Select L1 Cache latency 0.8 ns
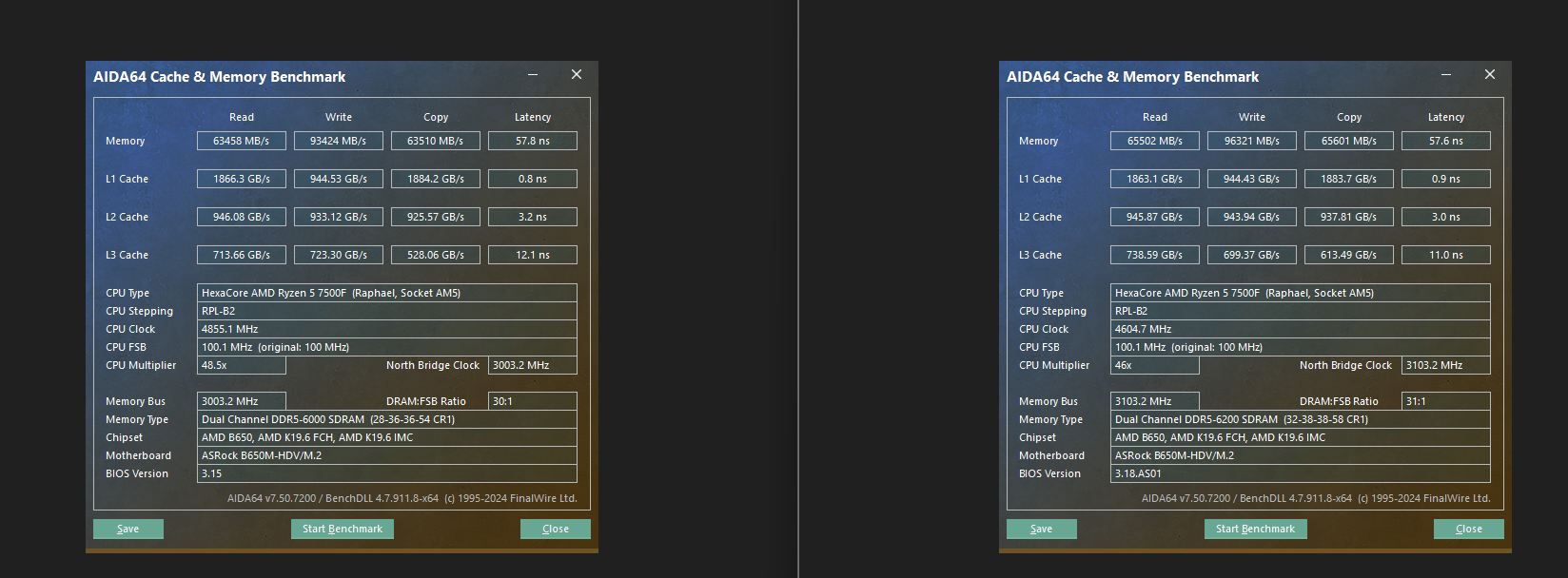The width and height of the screenshot is (1568, 578). click(533, 179)
